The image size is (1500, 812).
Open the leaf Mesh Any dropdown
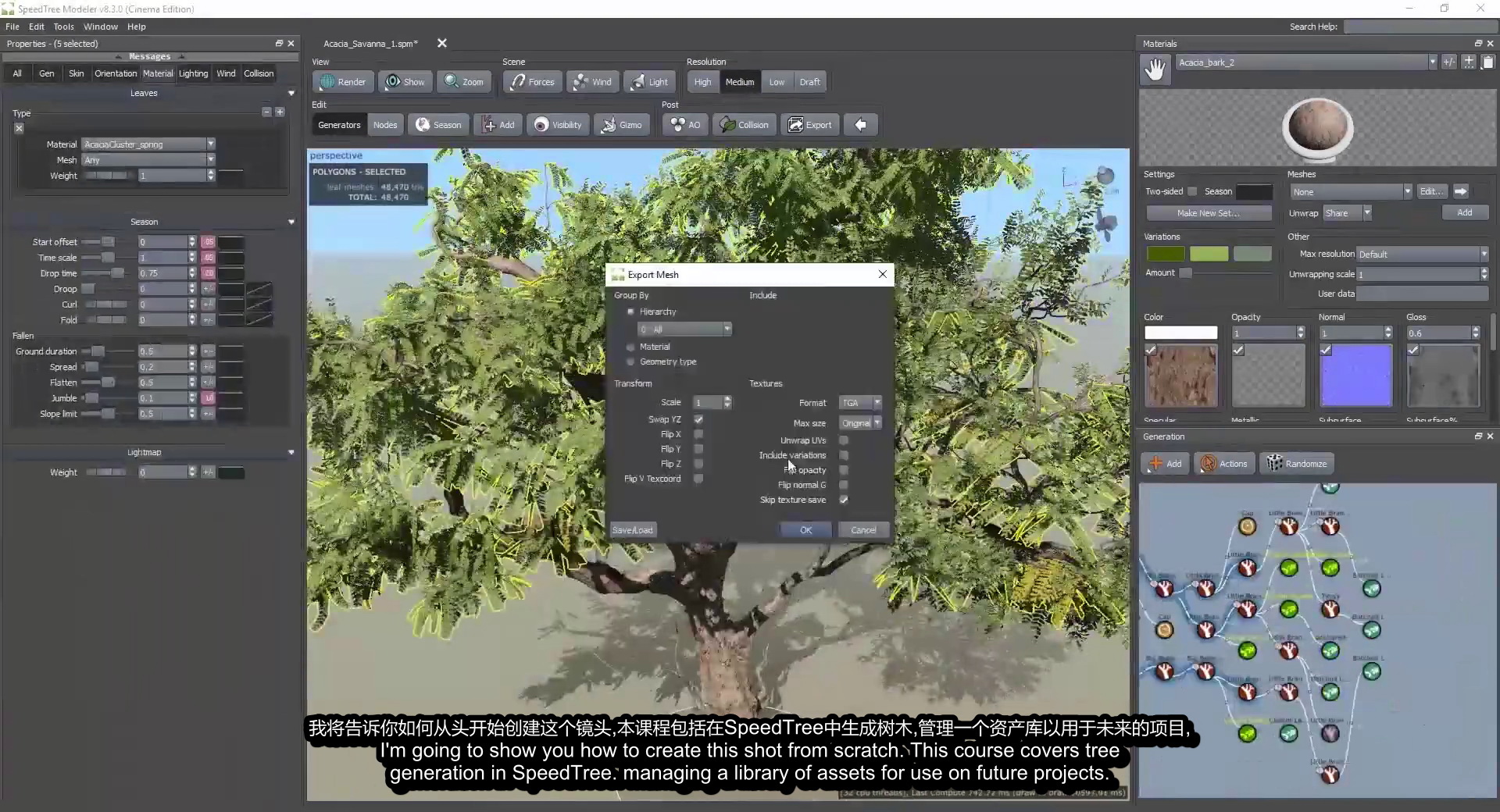(148, 160)
